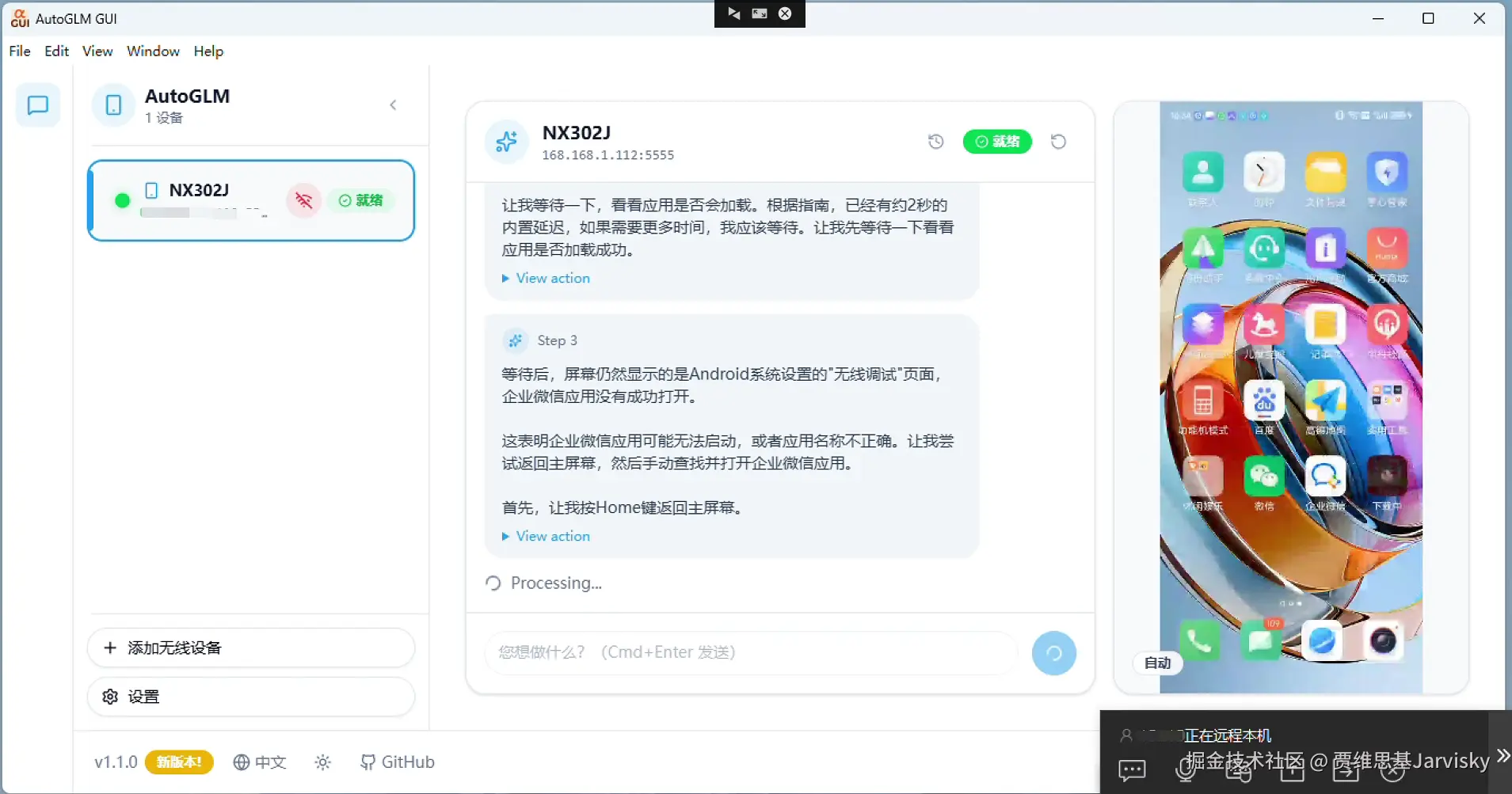Select the NX302J device card
Viewport: 1512px width, 794px height.
click(251, 200)
